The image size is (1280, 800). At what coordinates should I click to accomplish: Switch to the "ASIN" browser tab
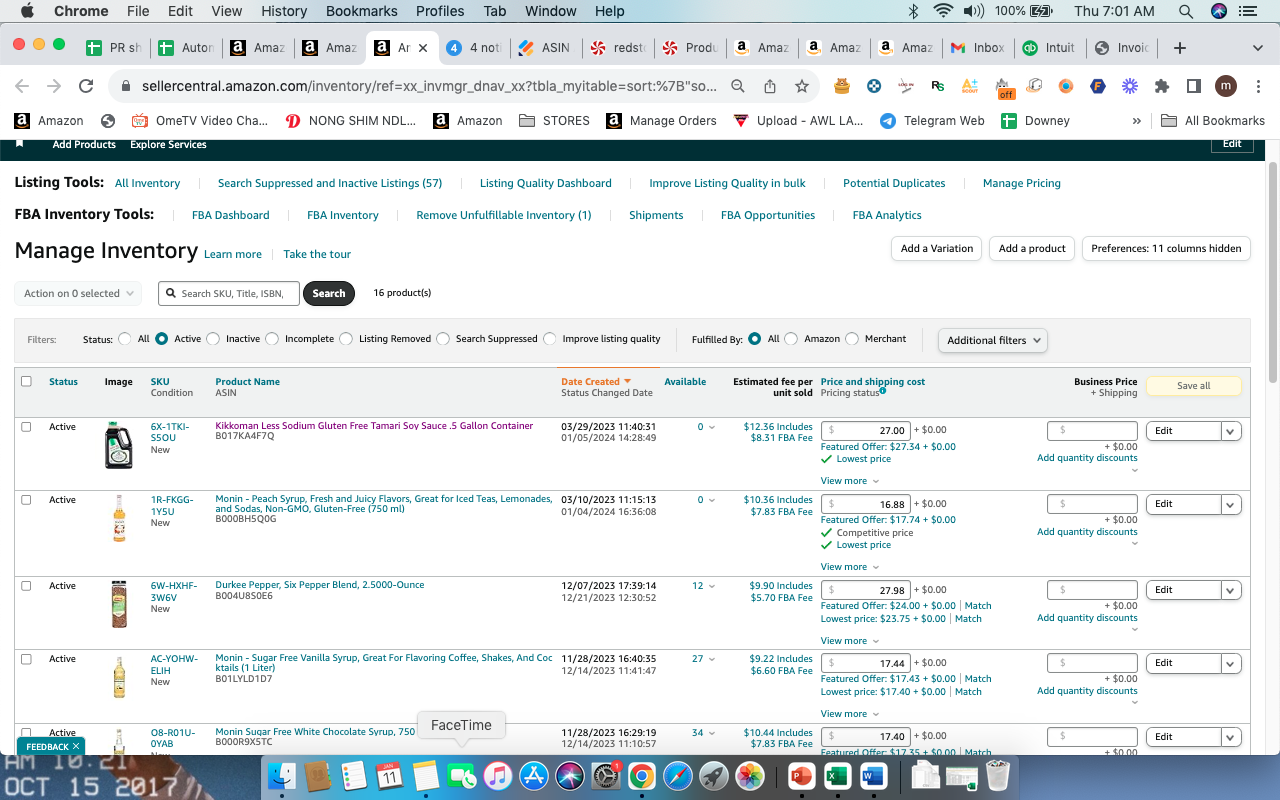pyautogui.click(x=544, y=47)
